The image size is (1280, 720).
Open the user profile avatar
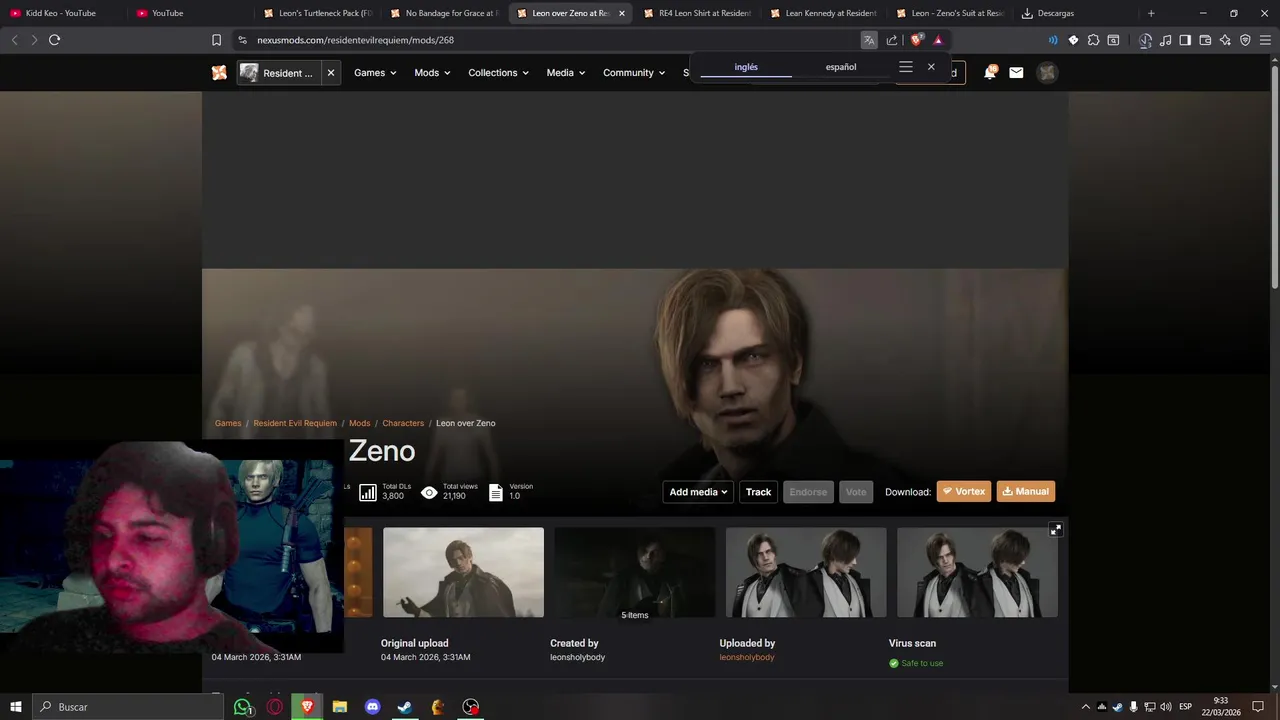tap(1047, 72)
